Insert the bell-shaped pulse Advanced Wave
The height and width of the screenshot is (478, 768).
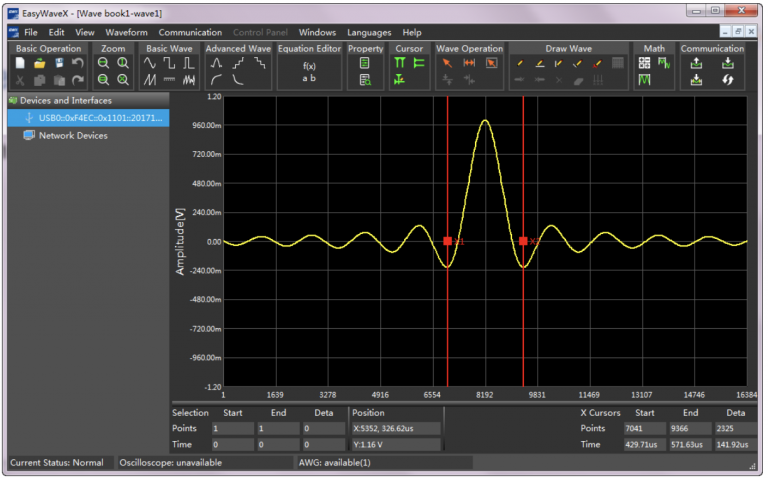(216, 63)
